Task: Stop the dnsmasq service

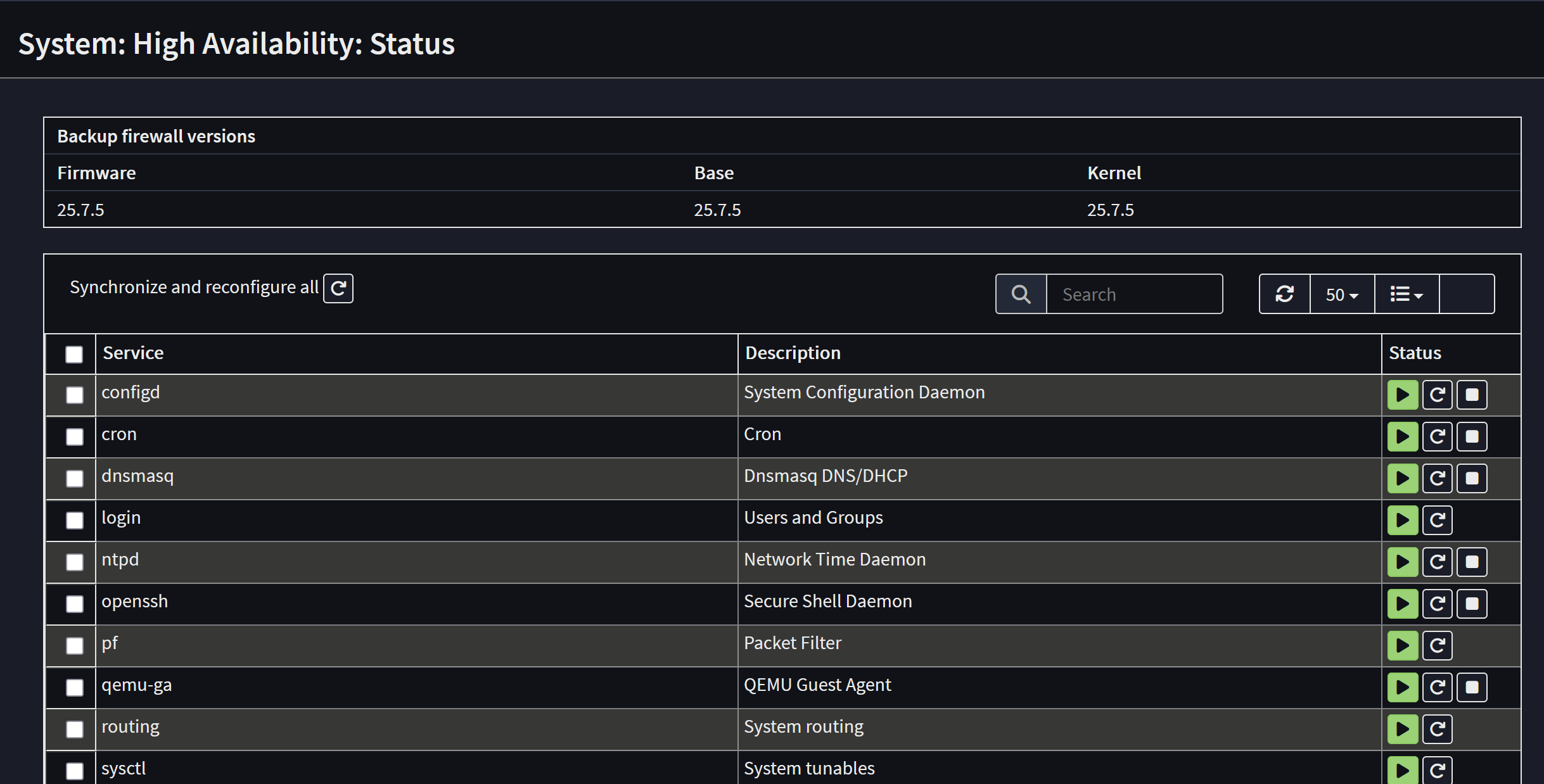Action: click(x=1471, y=478)
